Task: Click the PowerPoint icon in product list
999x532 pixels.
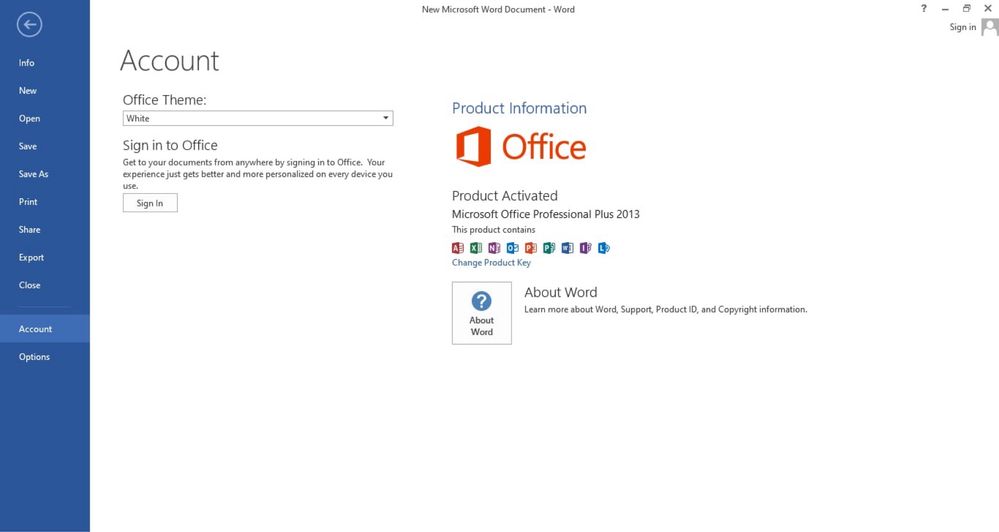Action: tap(531, 248)
